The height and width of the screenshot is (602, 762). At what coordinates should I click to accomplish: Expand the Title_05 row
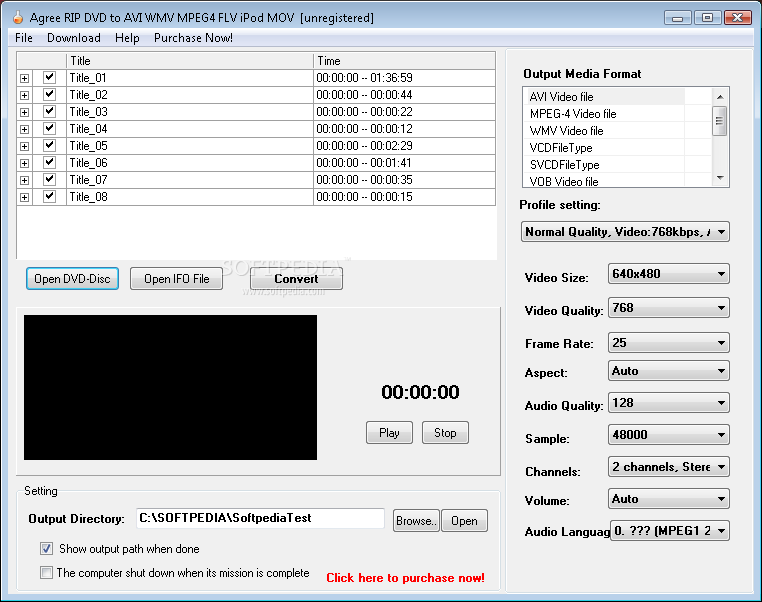24,146
